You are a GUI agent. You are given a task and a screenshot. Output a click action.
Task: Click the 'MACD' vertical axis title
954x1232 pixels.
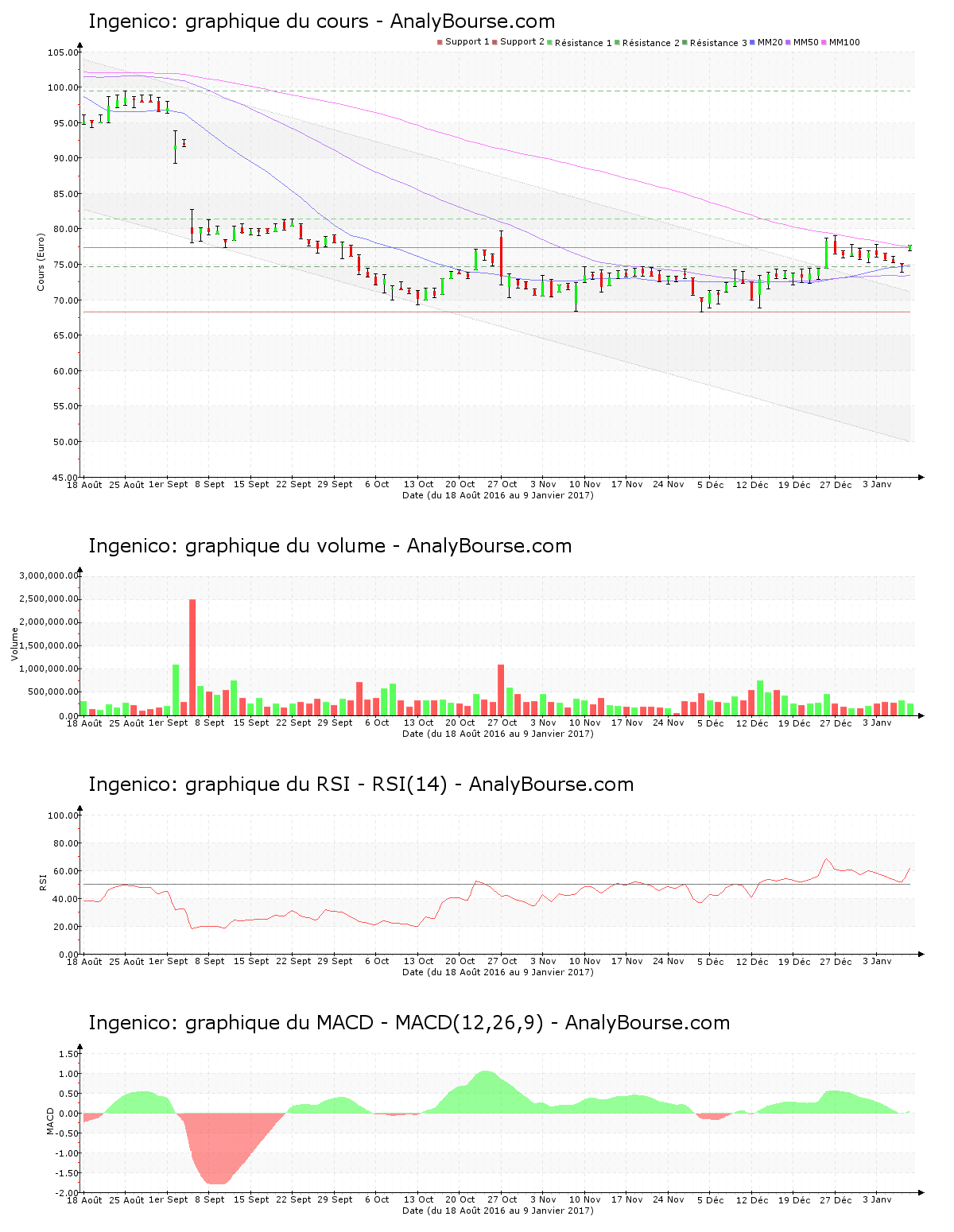tap(51, 1121)
